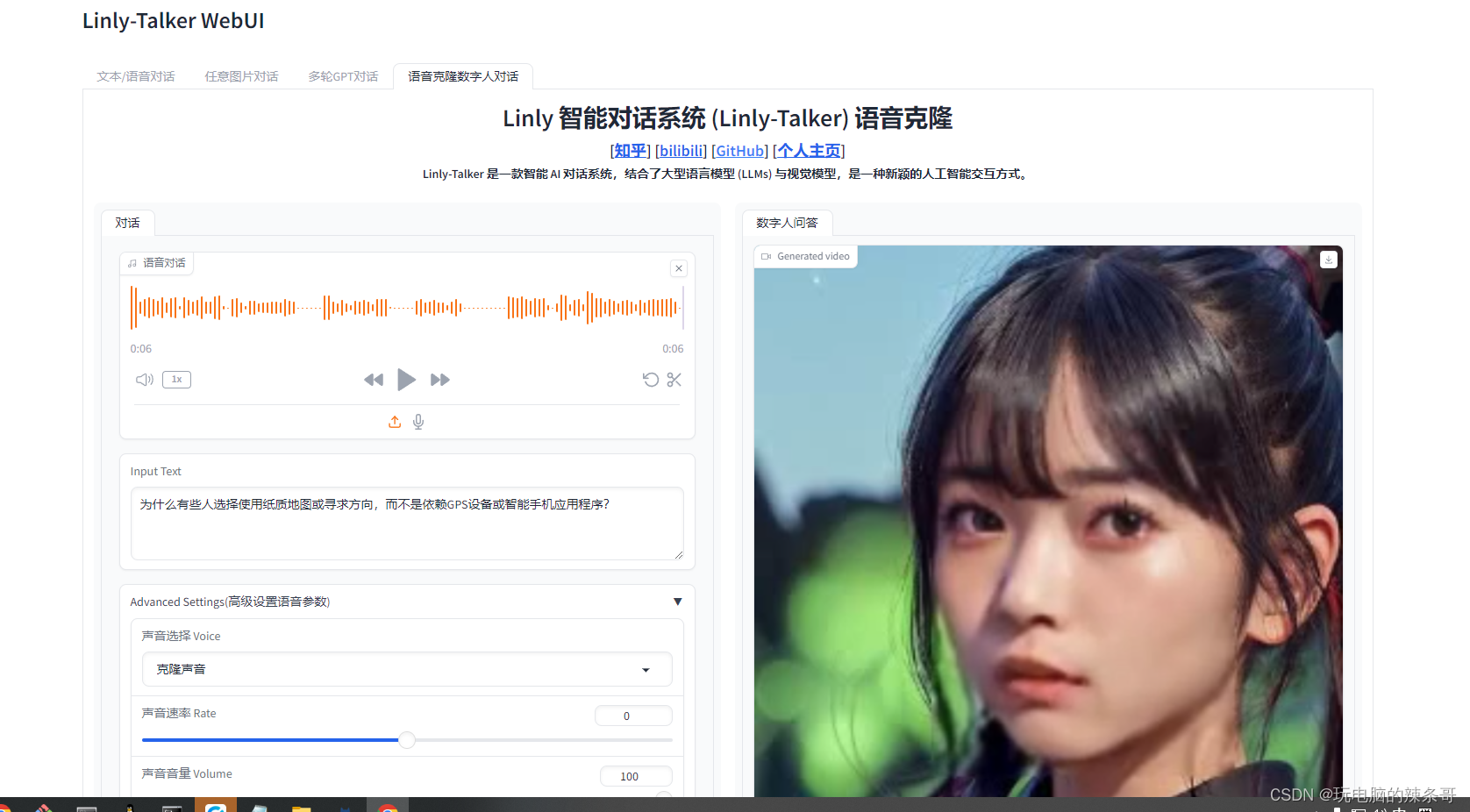Focus the Input Text box
The height and width of the screenshot is (812, 1470).
[x=407, y=524]
